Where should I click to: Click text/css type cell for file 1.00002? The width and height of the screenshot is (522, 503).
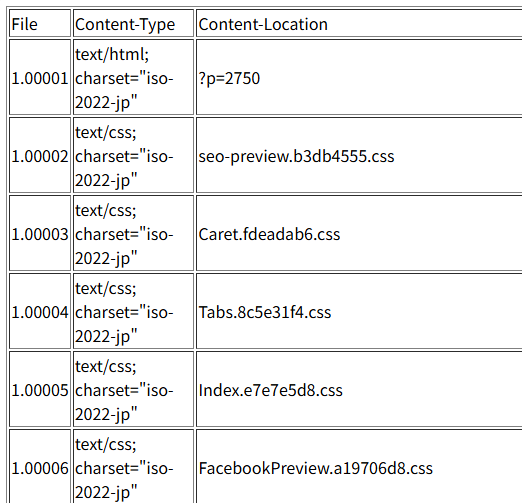pos(133,155)
